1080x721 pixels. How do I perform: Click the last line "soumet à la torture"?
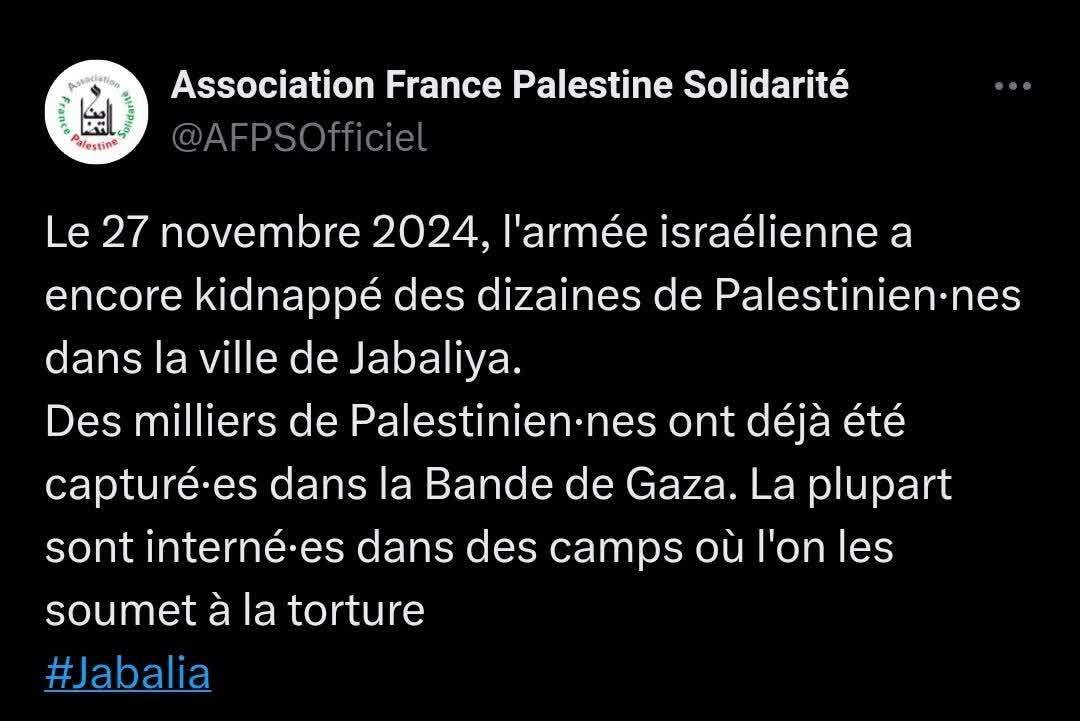pyautogui.click(x=235, y=611)
